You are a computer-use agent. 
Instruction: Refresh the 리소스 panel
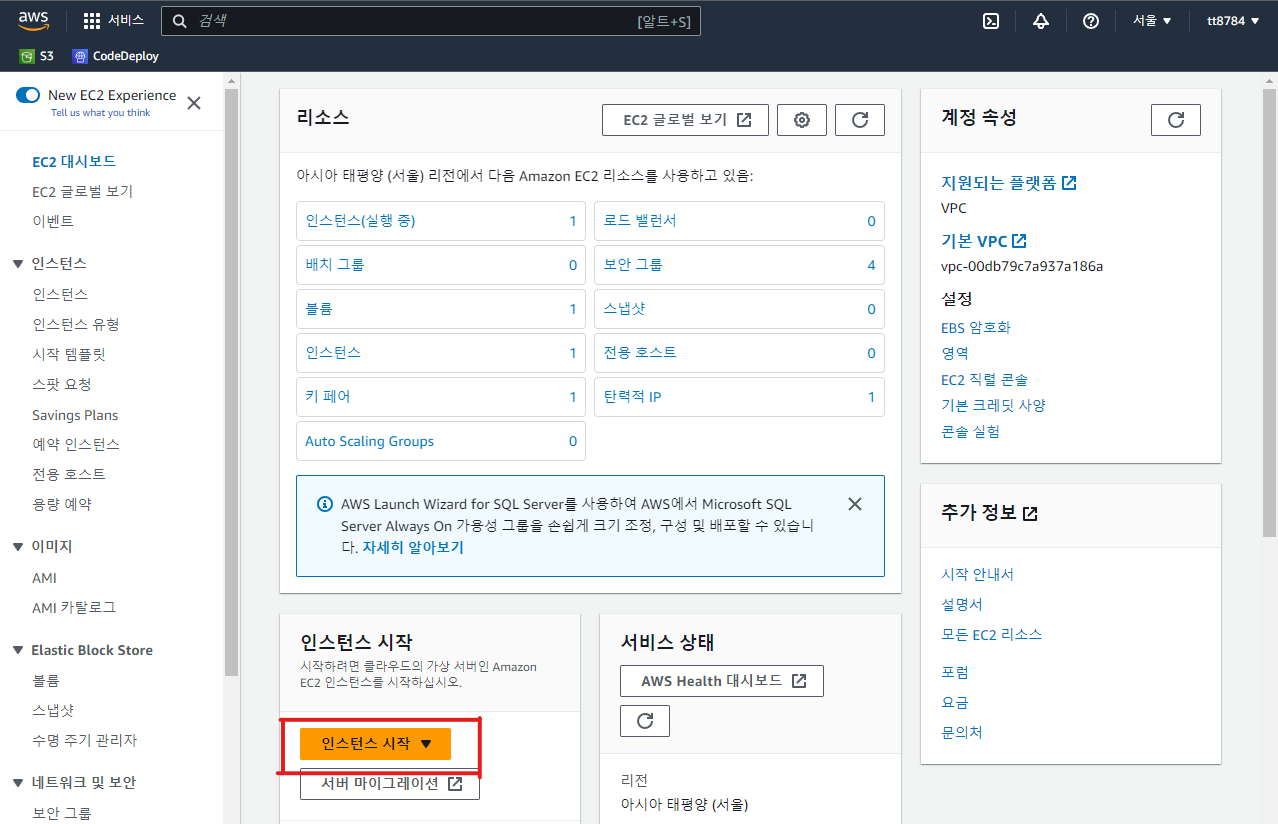(x=860, y=120)
